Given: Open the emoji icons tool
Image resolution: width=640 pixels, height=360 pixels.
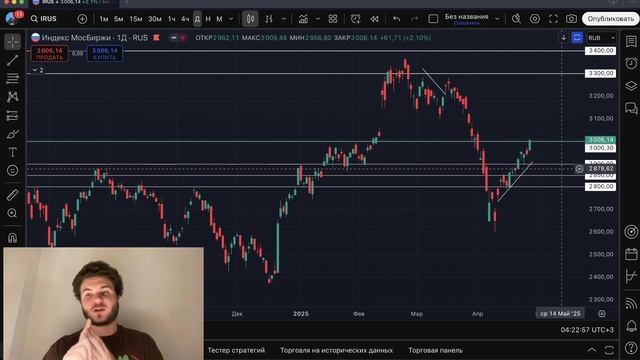Looking at the screenshot, I should coord(13,170).
